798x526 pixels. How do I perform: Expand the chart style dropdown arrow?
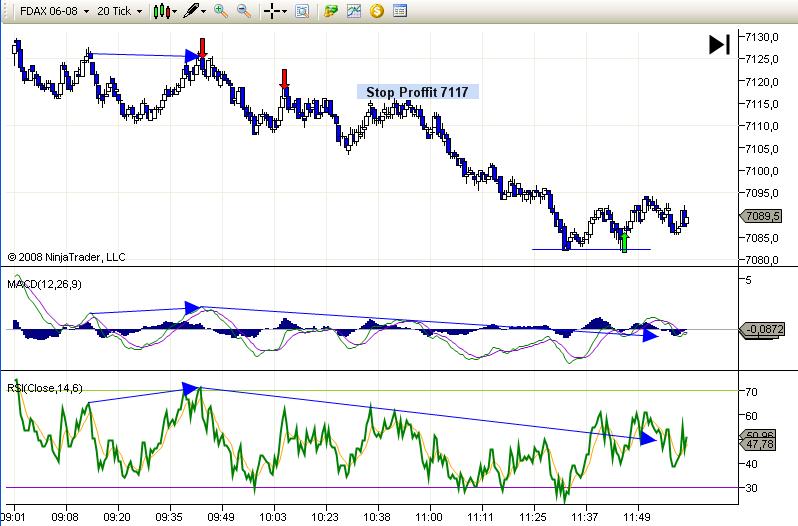pyautogui.click(x=174, y=12)
